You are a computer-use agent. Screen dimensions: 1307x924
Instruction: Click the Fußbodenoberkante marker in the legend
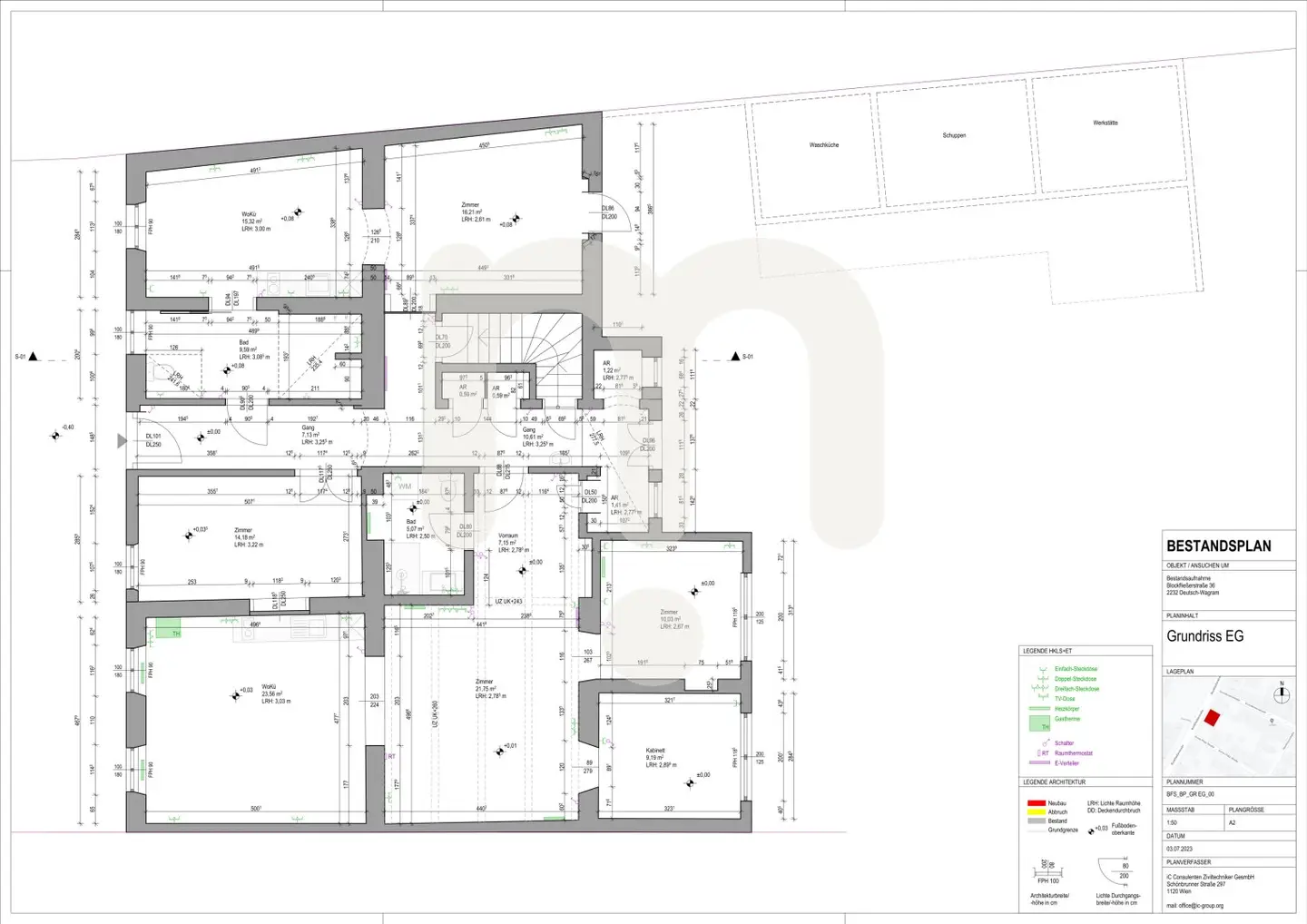[x=1092, y=830]
